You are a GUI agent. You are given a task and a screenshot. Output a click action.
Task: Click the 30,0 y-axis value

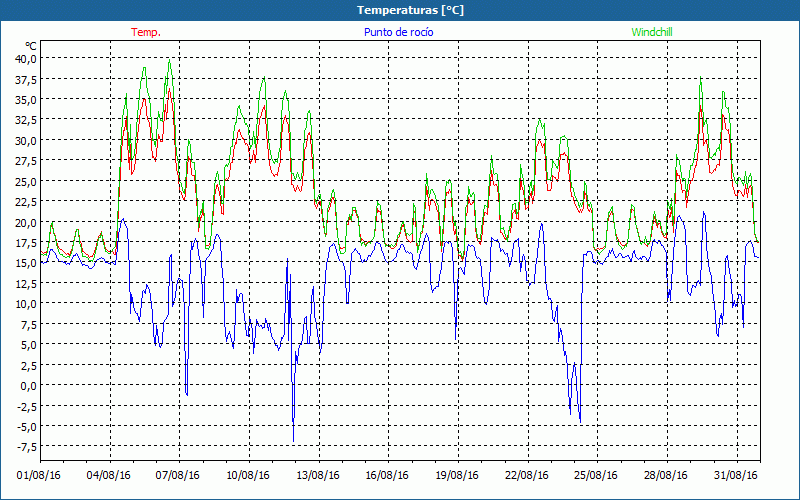coord(26,140)
